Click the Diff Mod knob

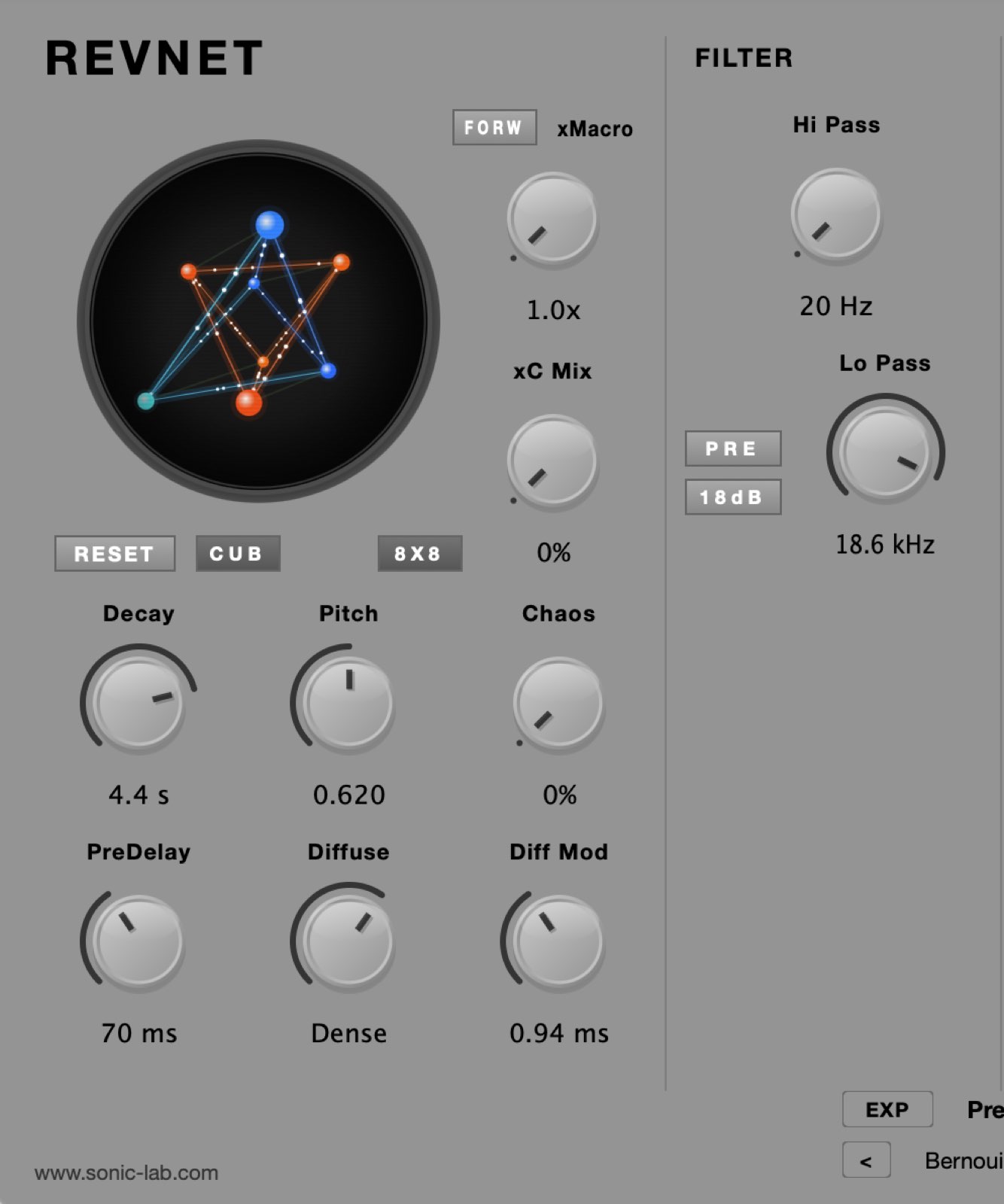point(559,941)
